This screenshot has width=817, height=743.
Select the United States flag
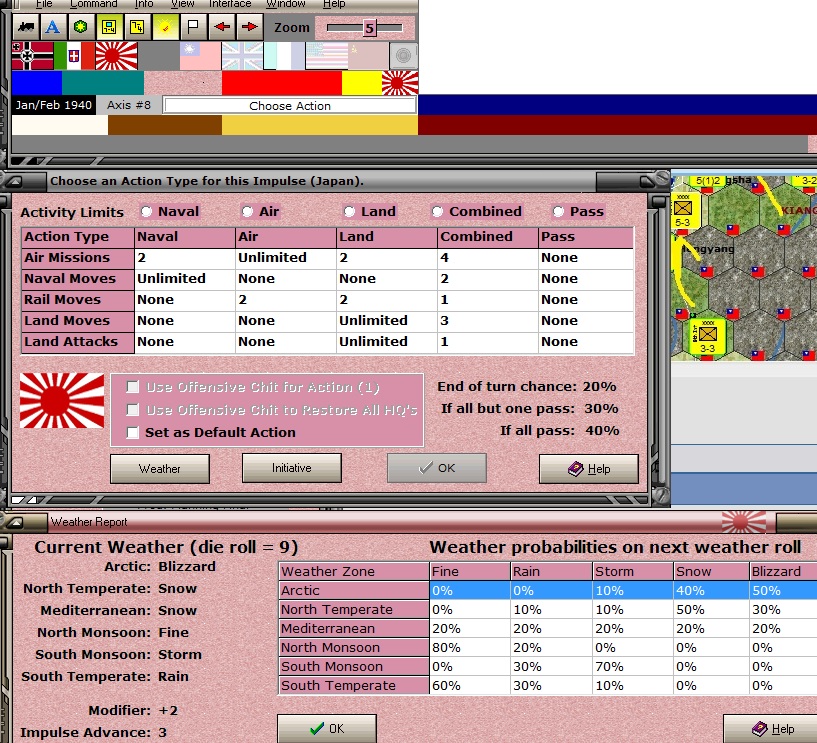[x=327, y=56]
